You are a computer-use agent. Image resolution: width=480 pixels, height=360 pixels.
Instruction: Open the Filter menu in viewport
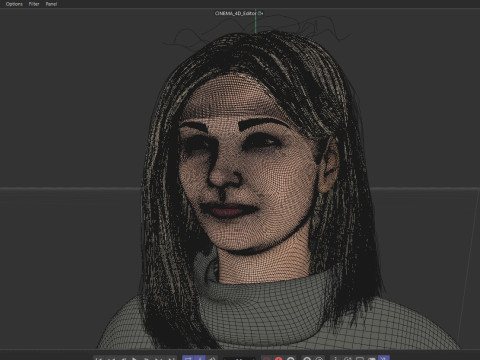tap(34, 4)
